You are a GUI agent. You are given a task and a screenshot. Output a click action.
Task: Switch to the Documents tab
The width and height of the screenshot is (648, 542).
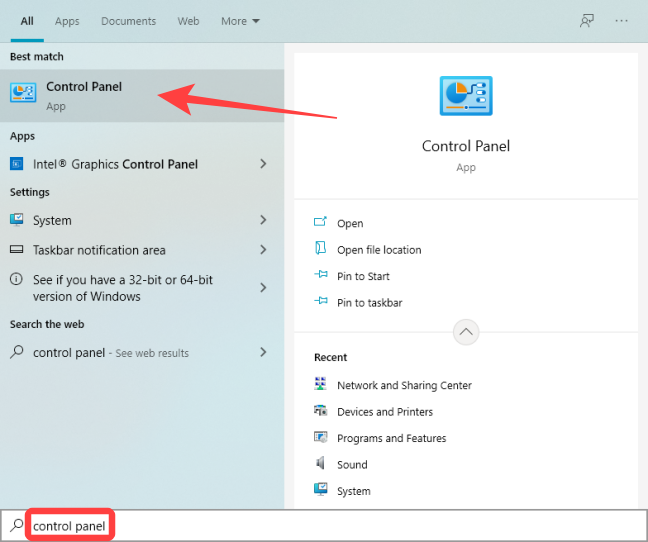pyautogui.click(x=129, y=21)
